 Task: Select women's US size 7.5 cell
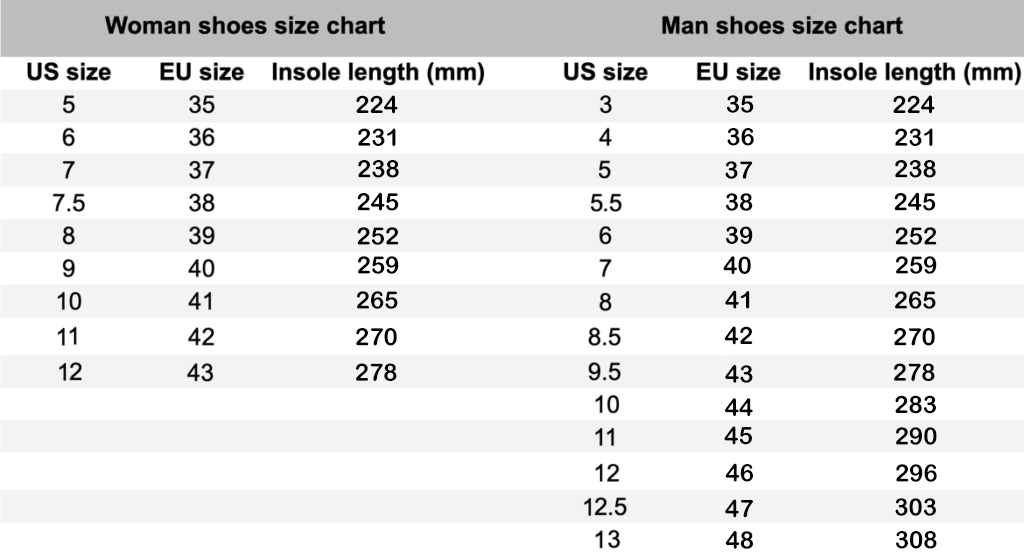click(69, 203)
